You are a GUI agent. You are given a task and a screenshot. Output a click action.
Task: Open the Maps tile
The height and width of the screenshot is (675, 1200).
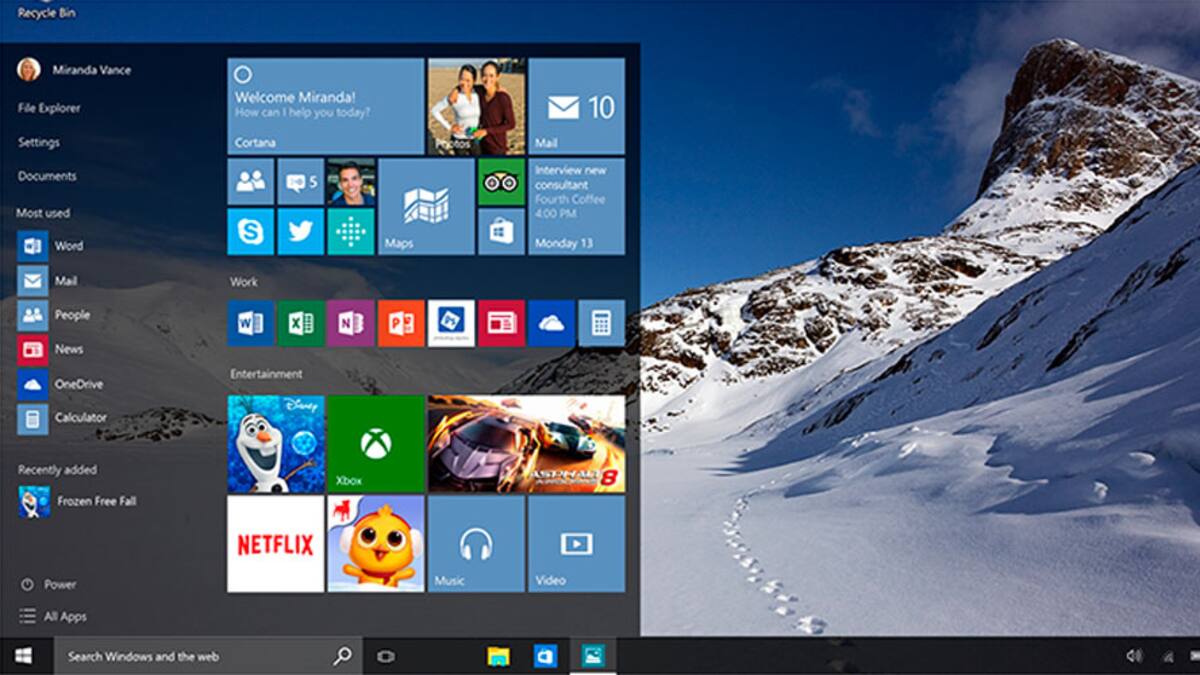[426, 207]
